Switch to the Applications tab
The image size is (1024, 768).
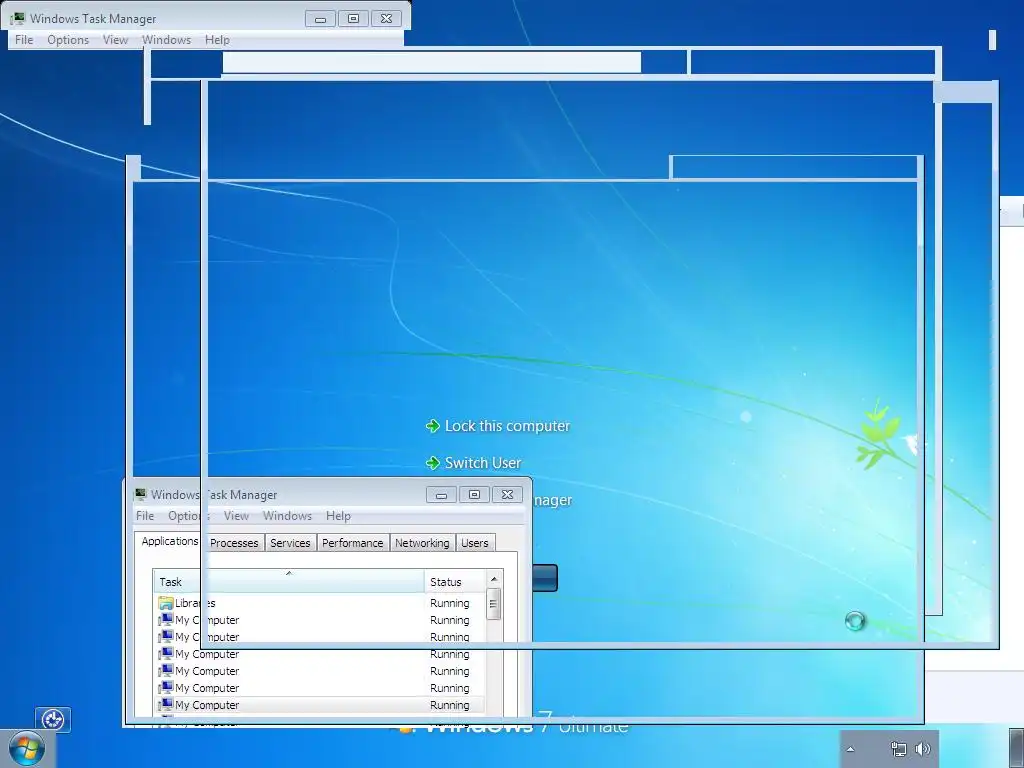click(170, 541)
